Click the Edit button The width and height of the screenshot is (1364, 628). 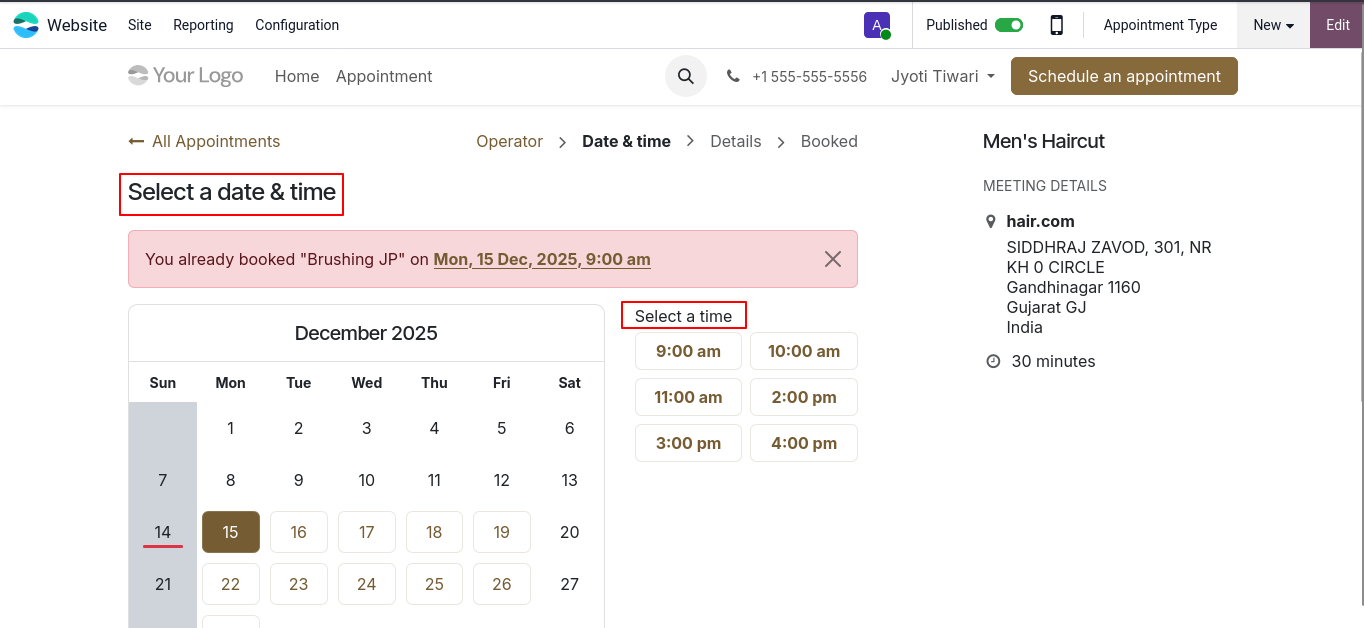(x=1337, y=25)
